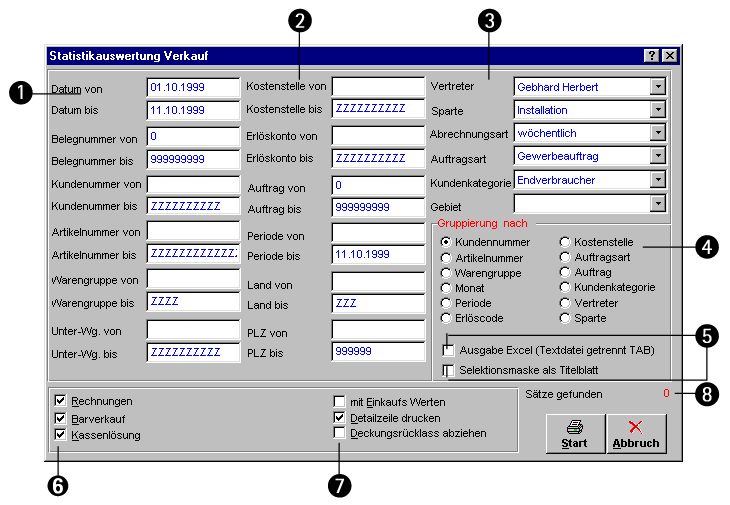Focus the Auftrag von field

click(x=378, y=185)
